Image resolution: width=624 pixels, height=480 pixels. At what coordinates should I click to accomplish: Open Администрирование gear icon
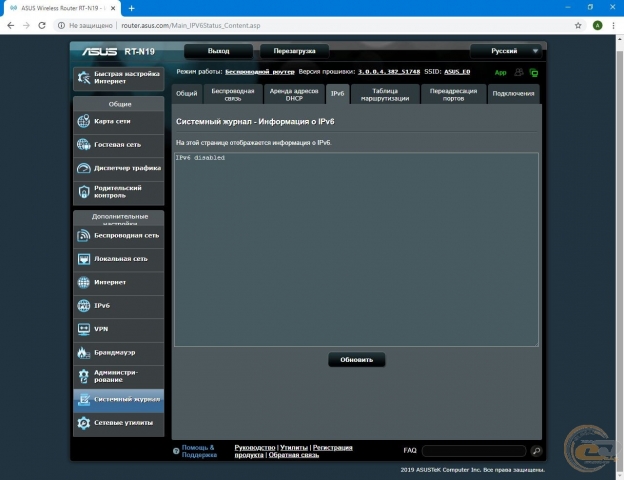coord(84,376)
